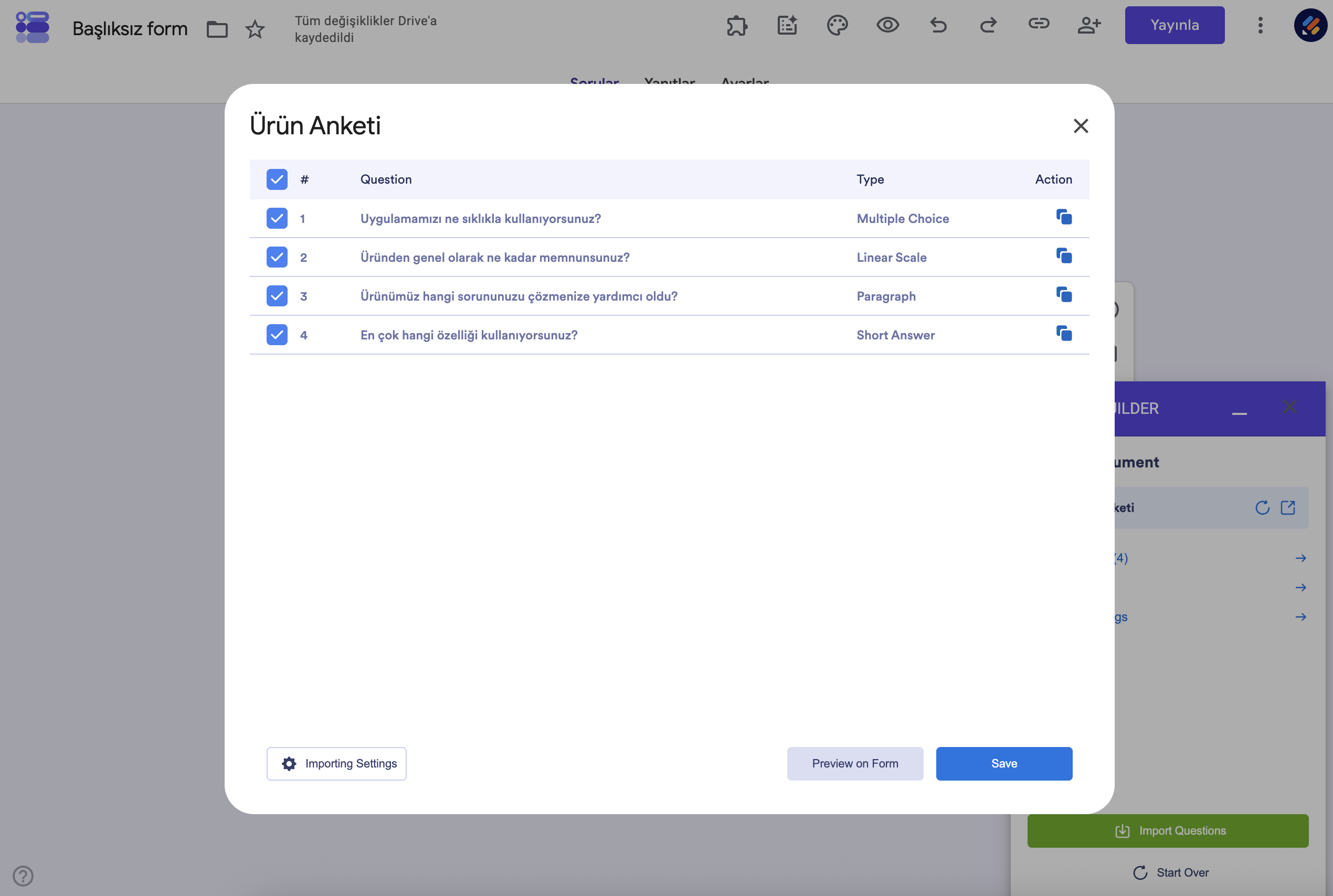Viewport: 1333px width, 896px height.
Task: Close the Form Builder side panel
Action: pos(1289,407)
